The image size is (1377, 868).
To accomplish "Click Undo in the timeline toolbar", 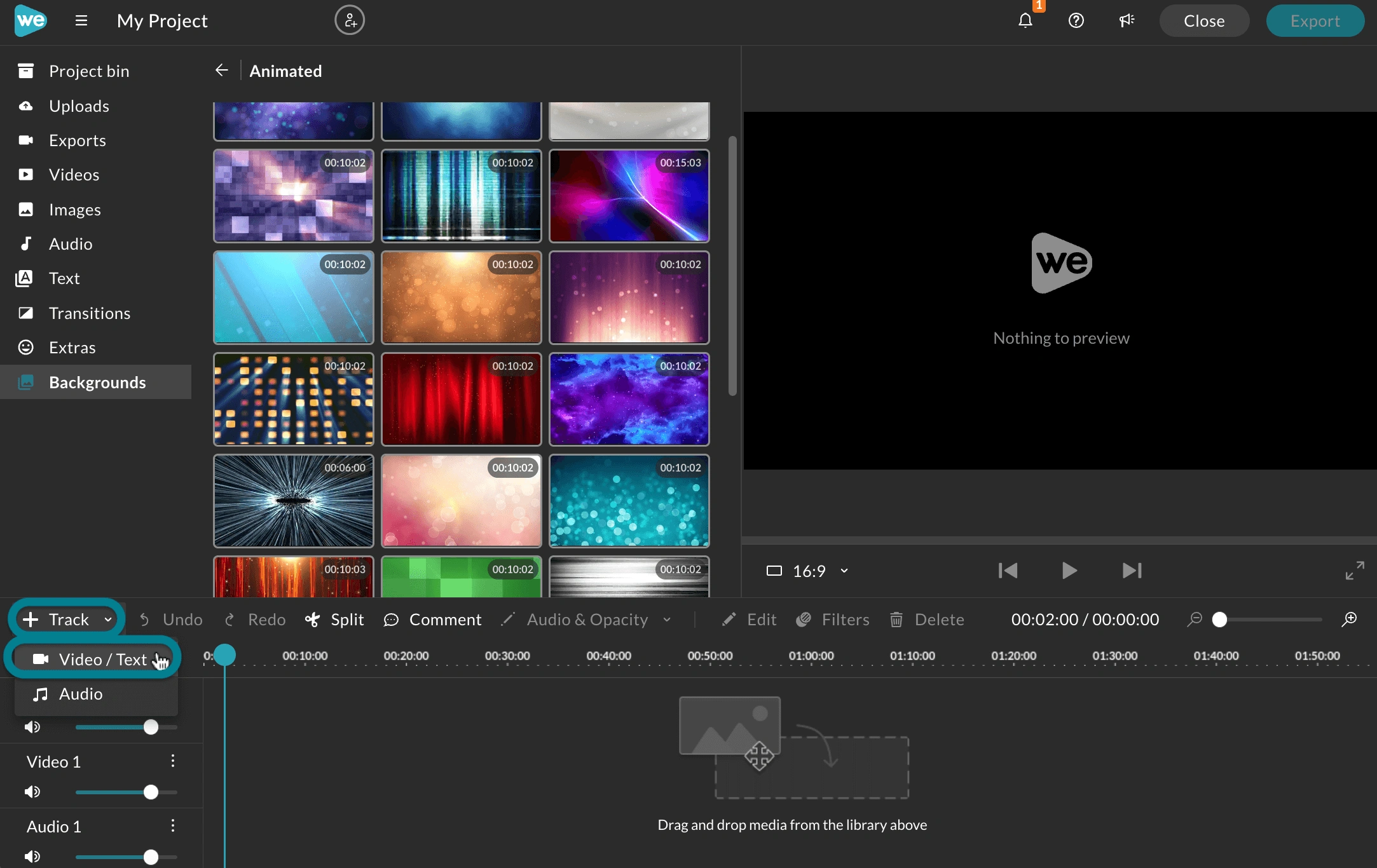I will [170, 620].
